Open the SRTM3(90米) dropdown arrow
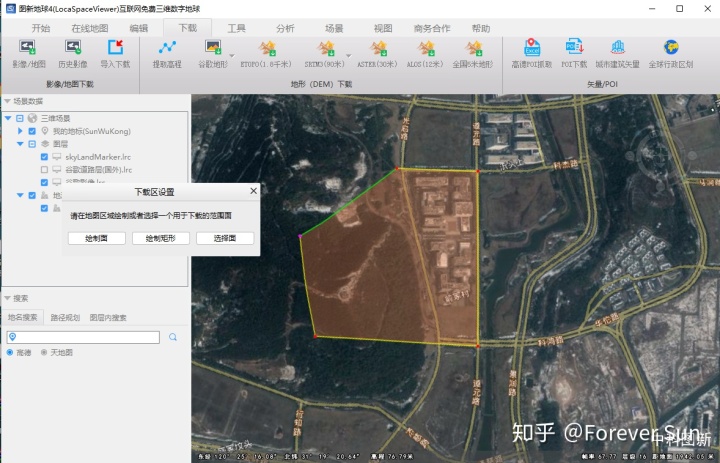The height and width of the screenshot is (463, 720). click(x=349, y=56)
